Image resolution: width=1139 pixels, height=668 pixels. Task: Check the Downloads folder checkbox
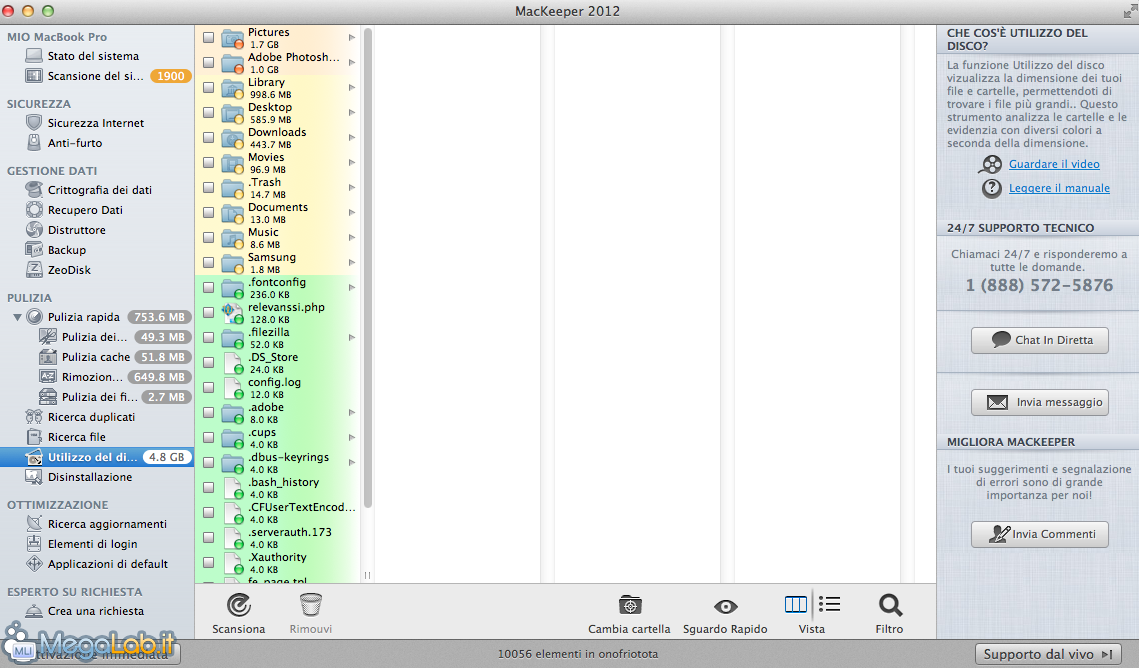[x=208, y=138]
